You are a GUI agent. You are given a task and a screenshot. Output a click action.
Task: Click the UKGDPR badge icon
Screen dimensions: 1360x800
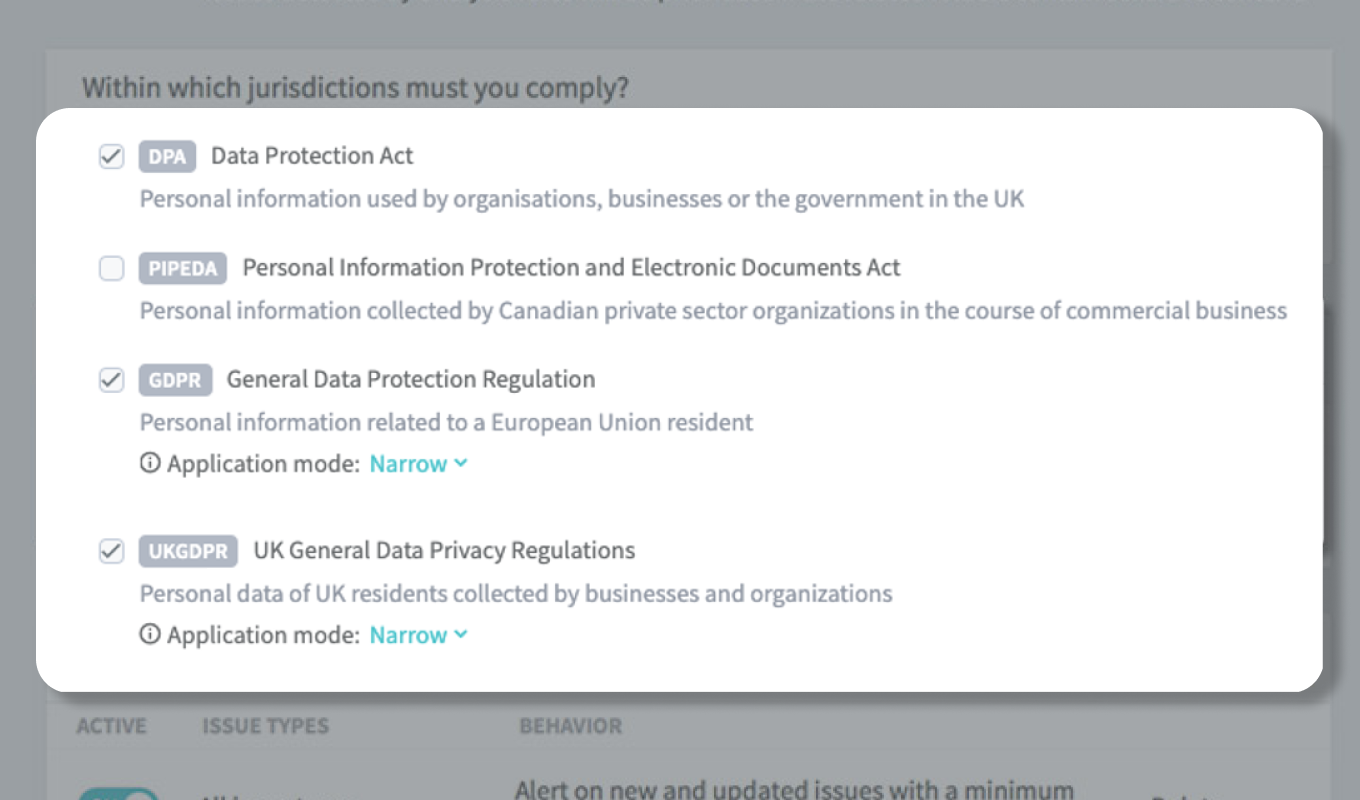pos(188,551)
